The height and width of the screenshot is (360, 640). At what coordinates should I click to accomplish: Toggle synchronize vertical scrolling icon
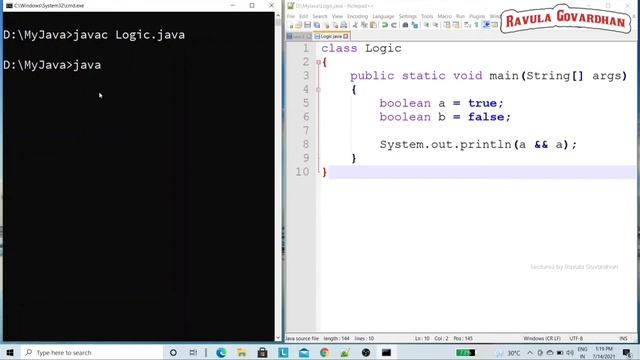(447, 25)
